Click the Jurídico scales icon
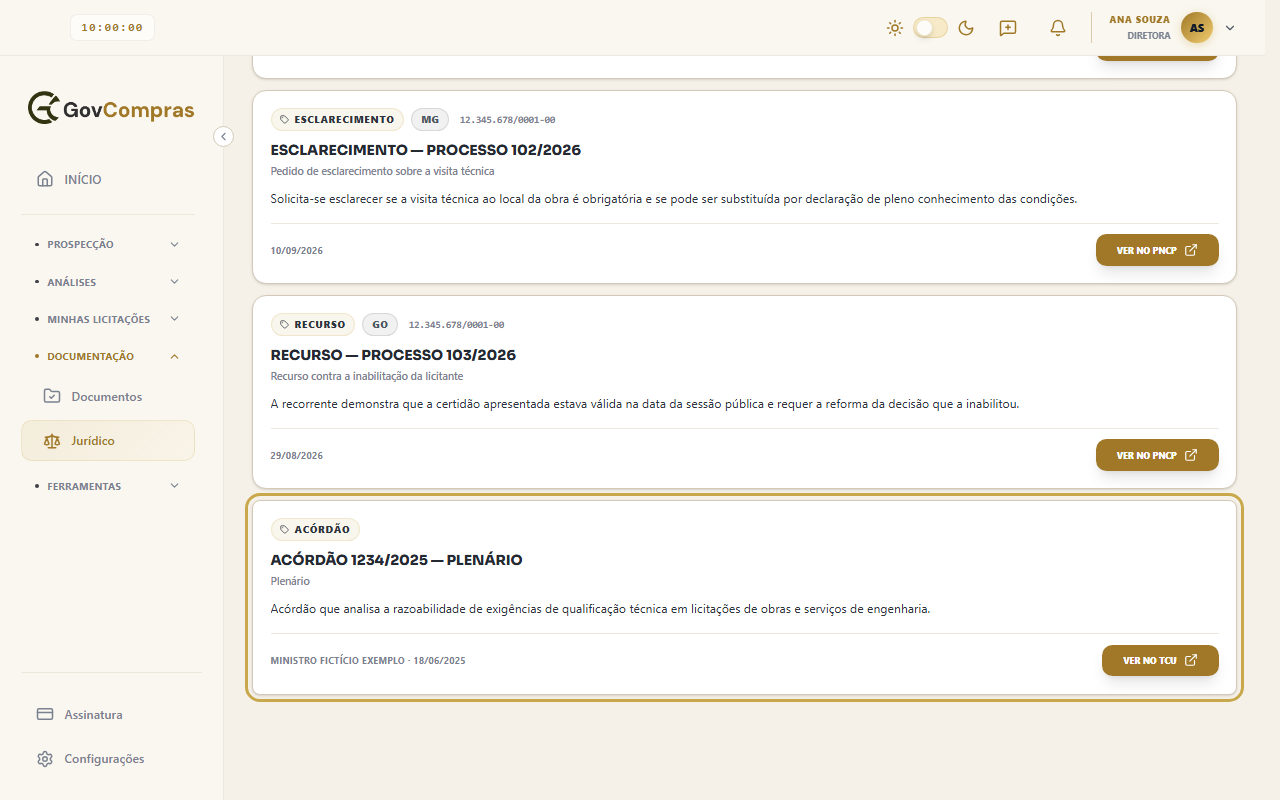This screenshot has width=1280, height=800. (52, 441)
